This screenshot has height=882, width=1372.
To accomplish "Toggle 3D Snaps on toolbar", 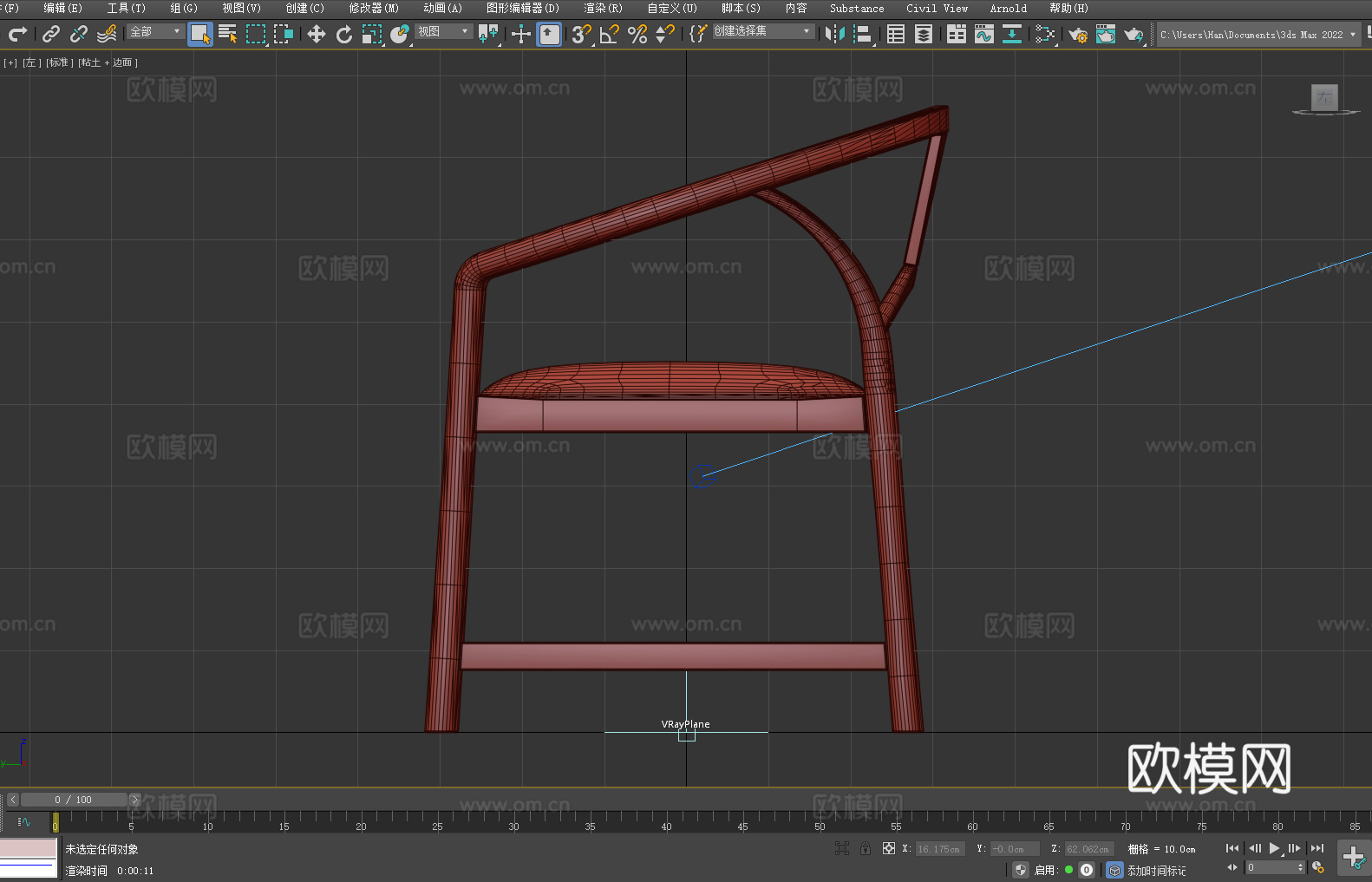I will (582, 34).
